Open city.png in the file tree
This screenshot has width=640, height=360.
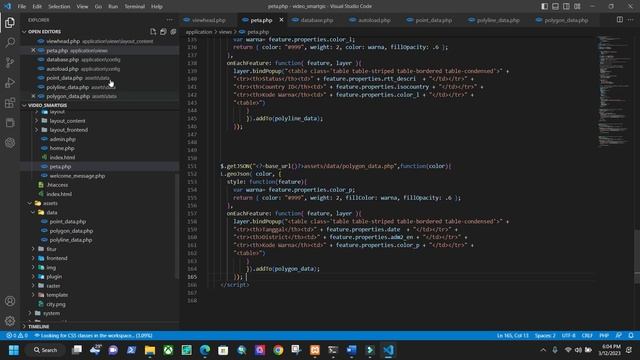pyautogui.click(x=56, y=304)
